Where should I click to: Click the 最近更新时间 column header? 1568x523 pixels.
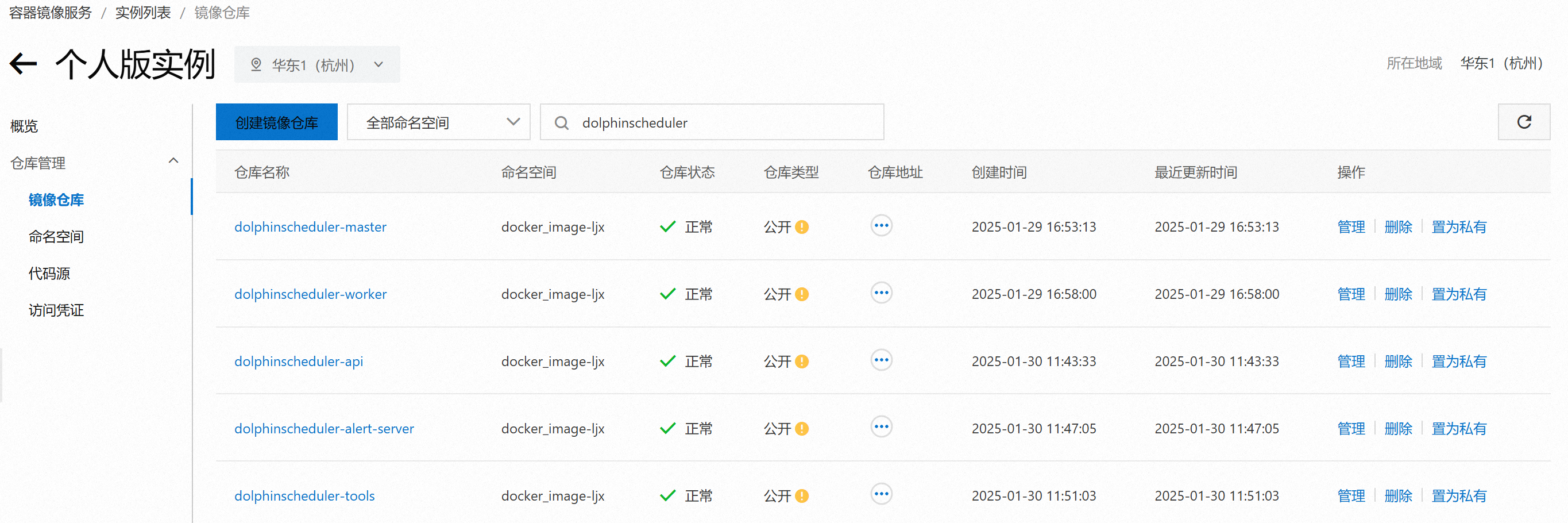(x=1195, y=172)
